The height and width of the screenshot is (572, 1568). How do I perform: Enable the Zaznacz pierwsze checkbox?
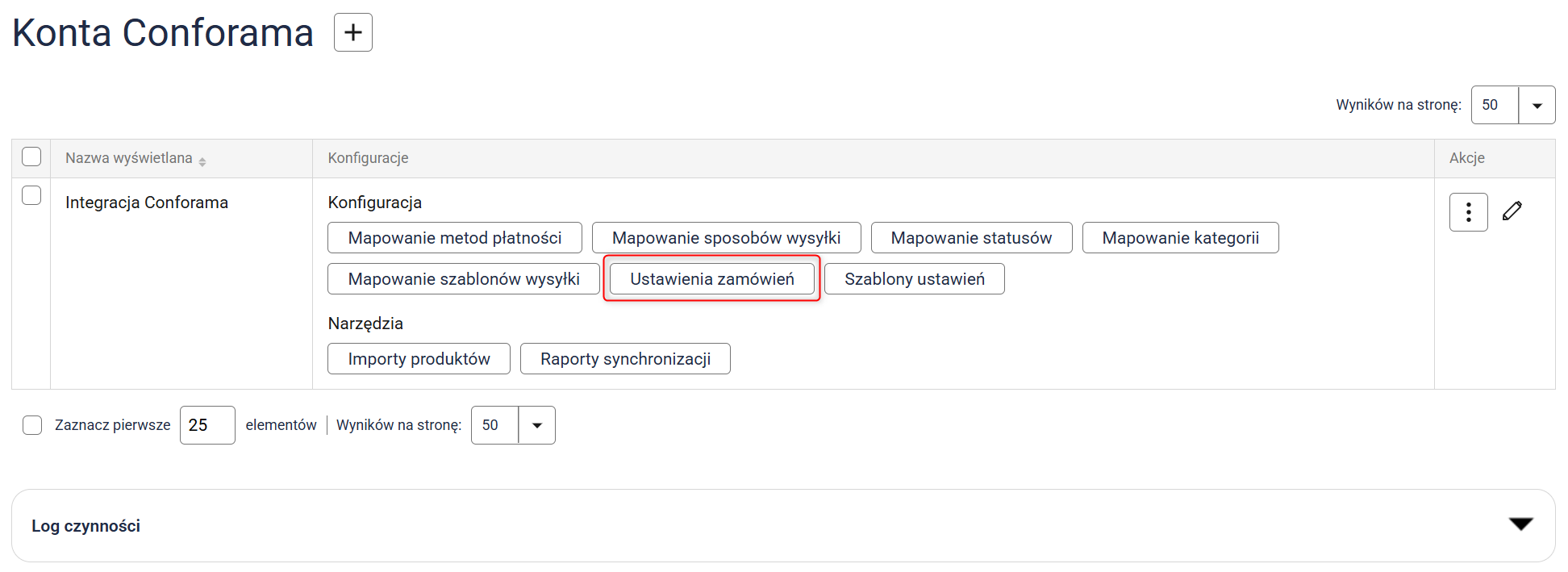tap(32, 425)
